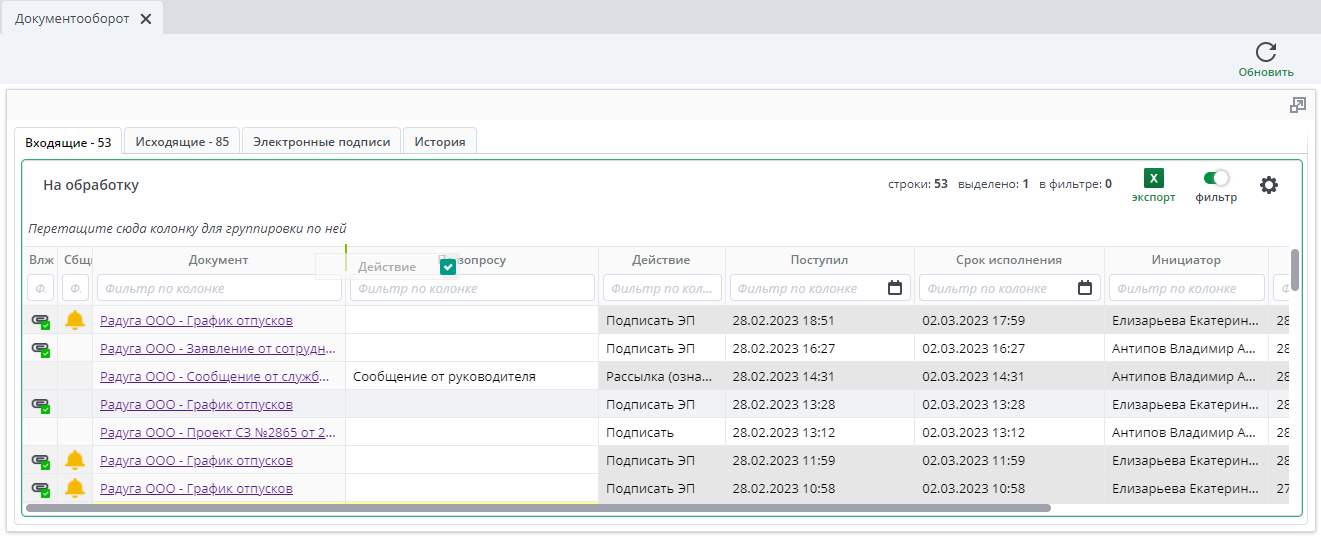The width and height of the screenshot is (1321, 539).
Task: Sort by the Действие column header
Action: 661,260
